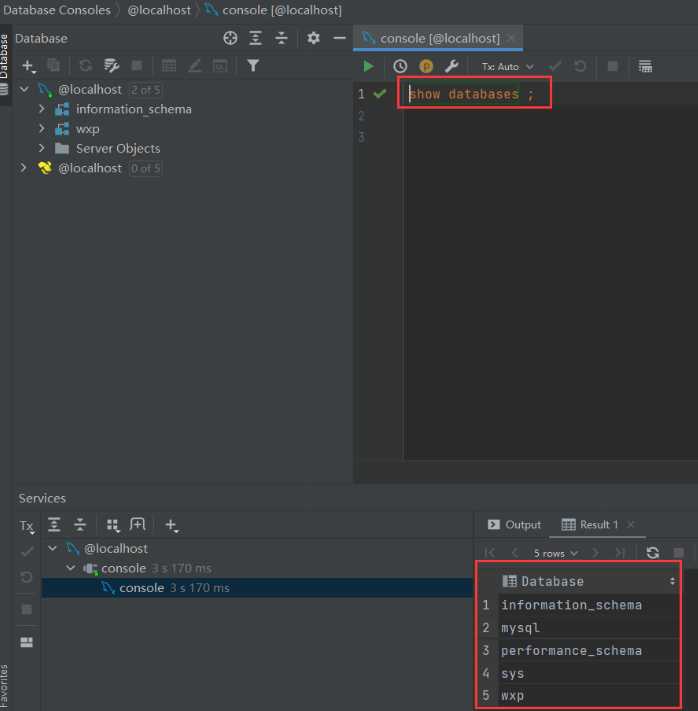Screen dimensions: 698x711
Task: Expand the information_schema node
Action: click(42, 109)
